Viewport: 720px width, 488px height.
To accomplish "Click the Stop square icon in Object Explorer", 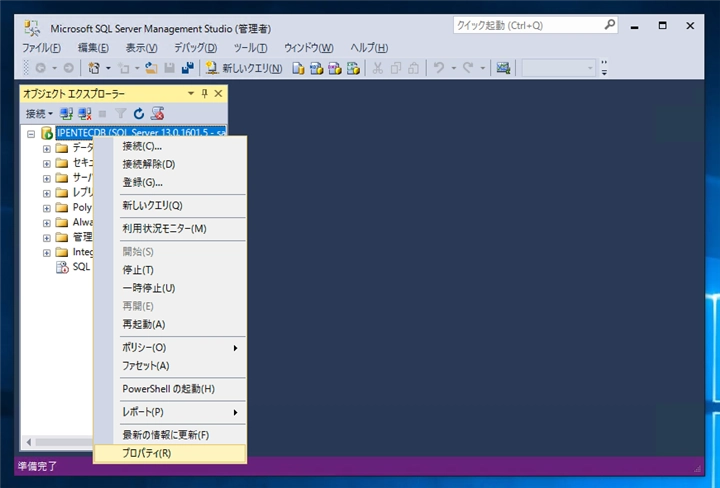I will pyautogui.click(x=102, y=113).
